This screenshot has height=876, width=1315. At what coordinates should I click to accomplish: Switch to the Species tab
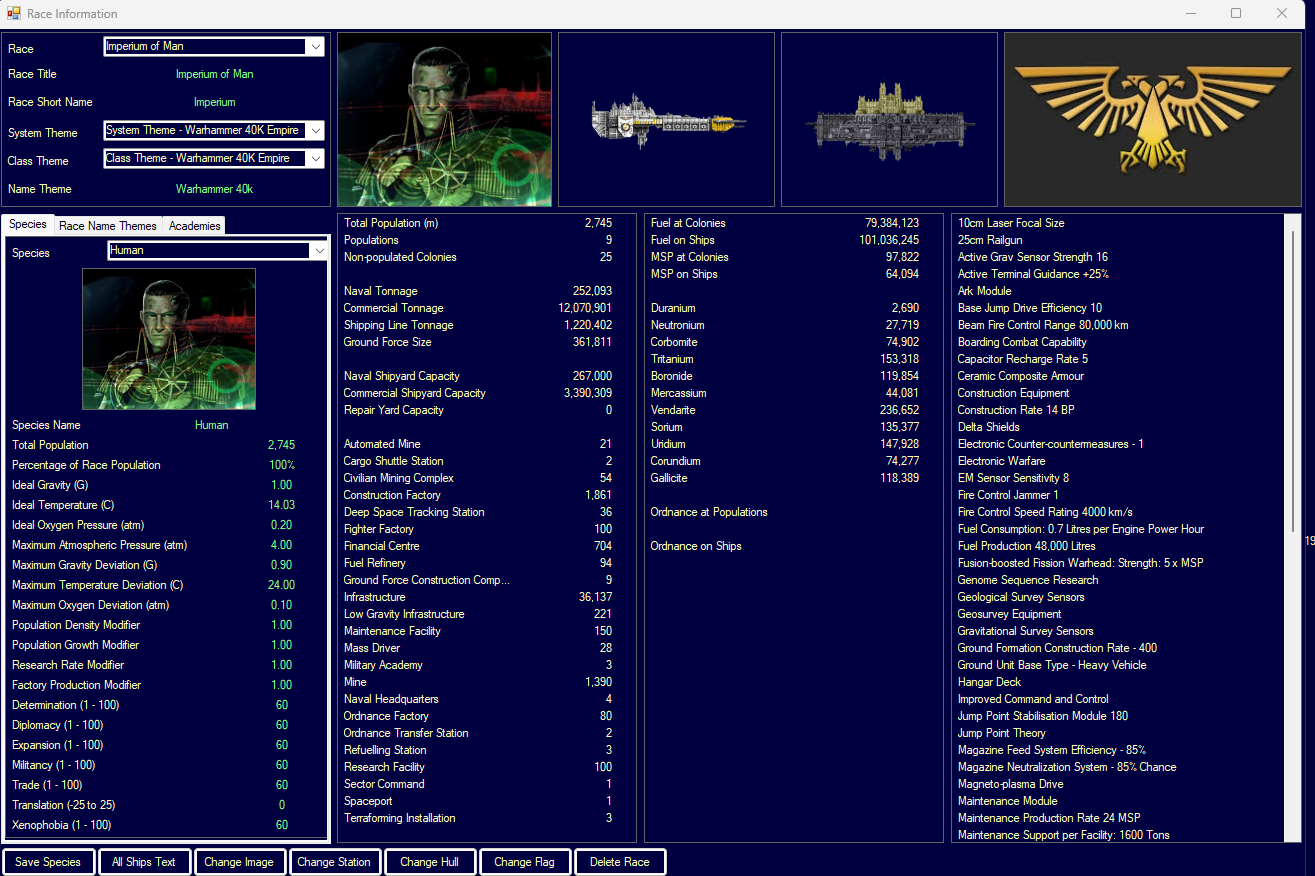pyautogui.click(x=28, y=225)
